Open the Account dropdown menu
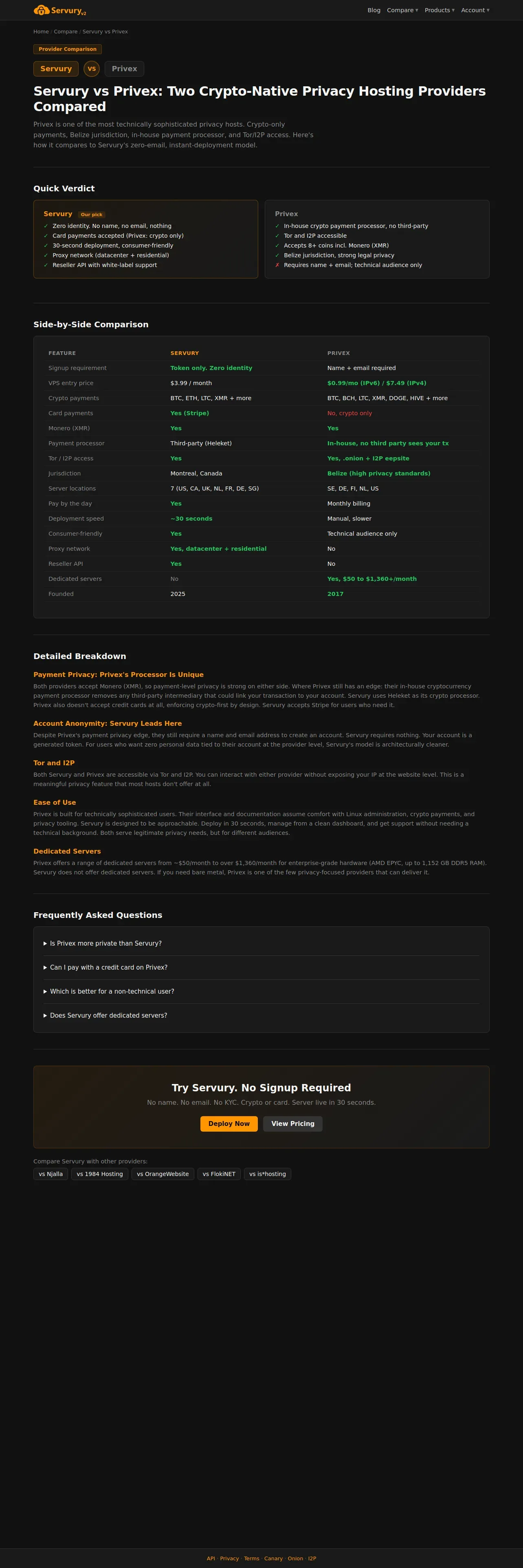The width and height of the screenshot is (523, 1568). coord(475,10)
